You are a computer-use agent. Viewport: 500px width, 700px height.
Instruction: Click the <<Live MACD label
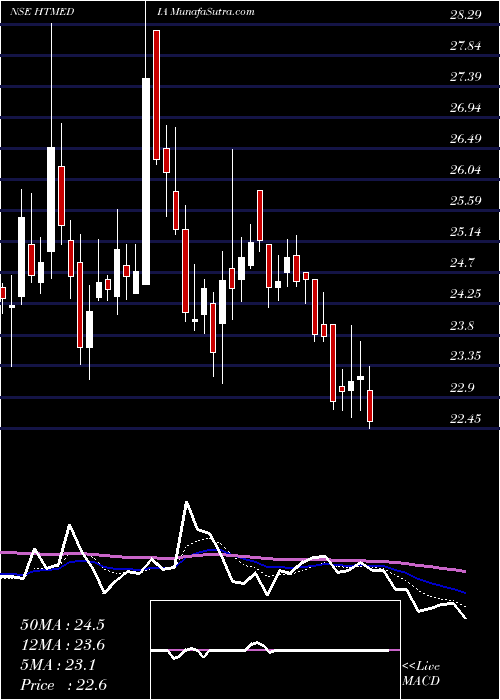(421, 673)
